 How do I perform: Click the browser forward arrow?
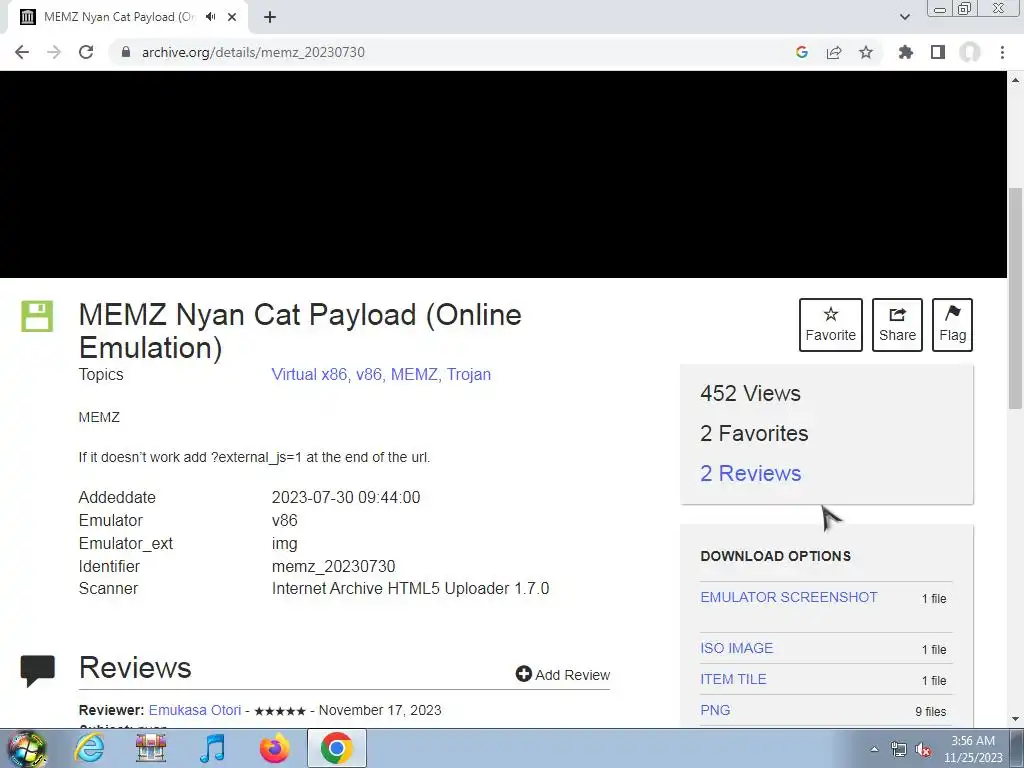(54, 52)
